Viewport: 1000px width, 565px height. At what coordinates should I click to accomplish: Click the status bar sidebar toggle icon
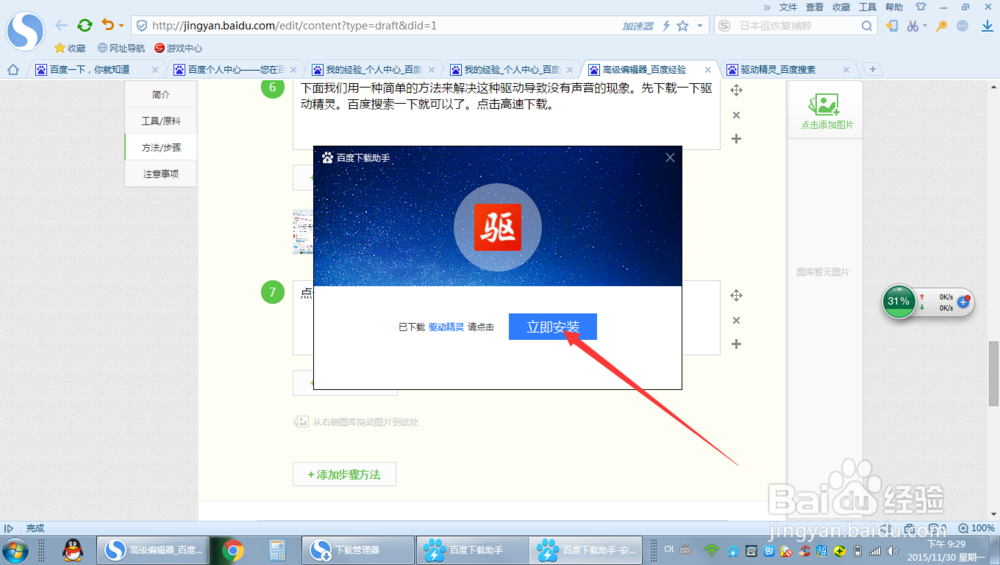tap(8, 528)
